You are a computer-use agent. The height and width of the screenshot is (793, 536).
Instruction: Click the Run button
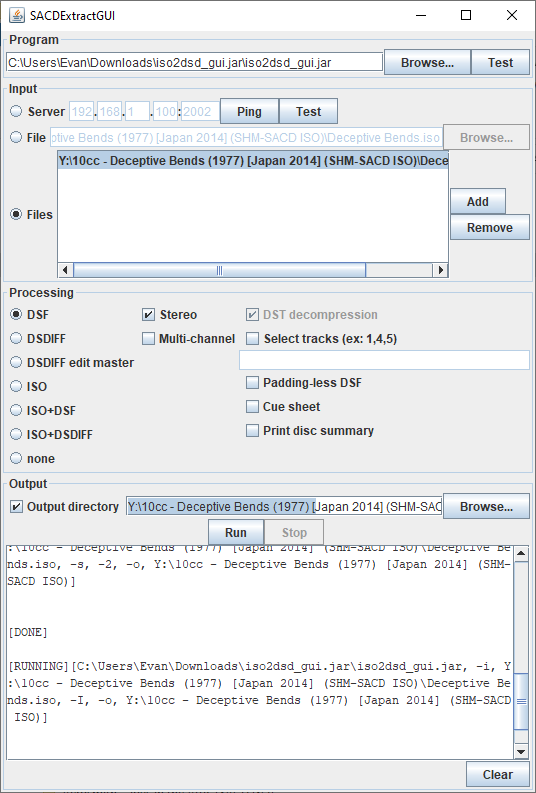point(236,533)
